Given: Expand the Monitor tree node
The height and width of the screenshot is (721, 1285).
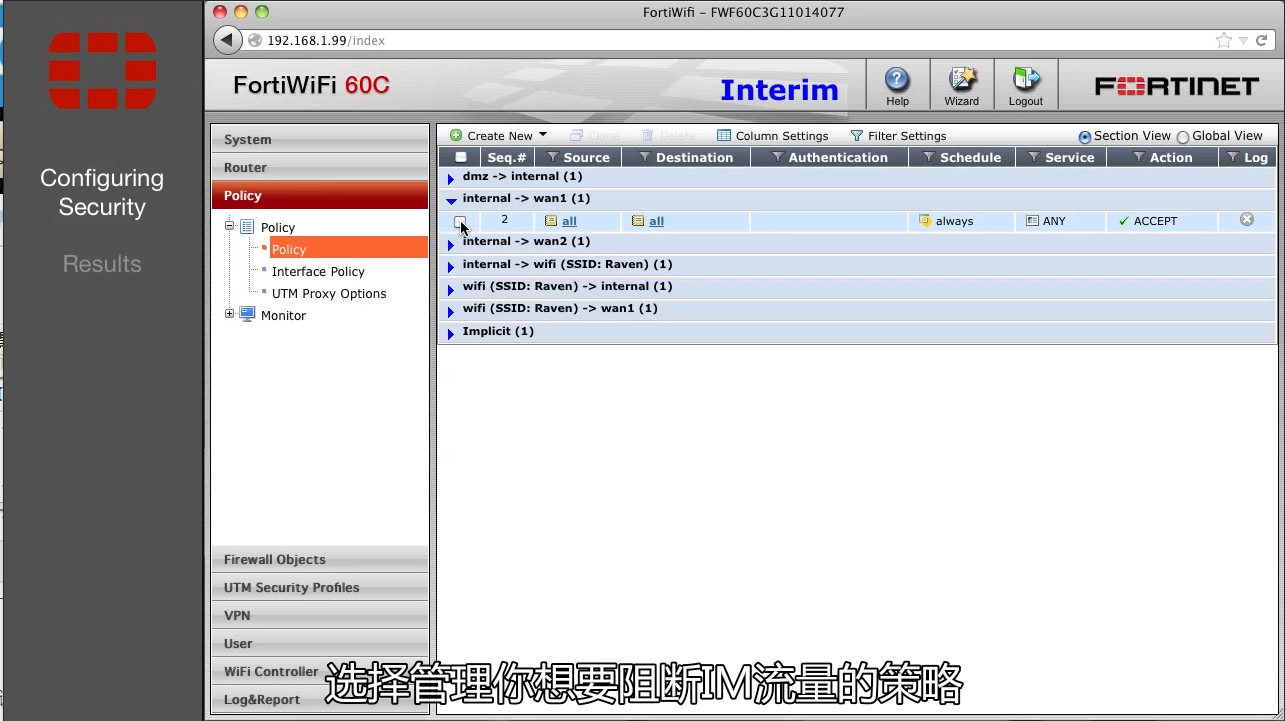Looking at the screenshot, I should tap(229, 314).
